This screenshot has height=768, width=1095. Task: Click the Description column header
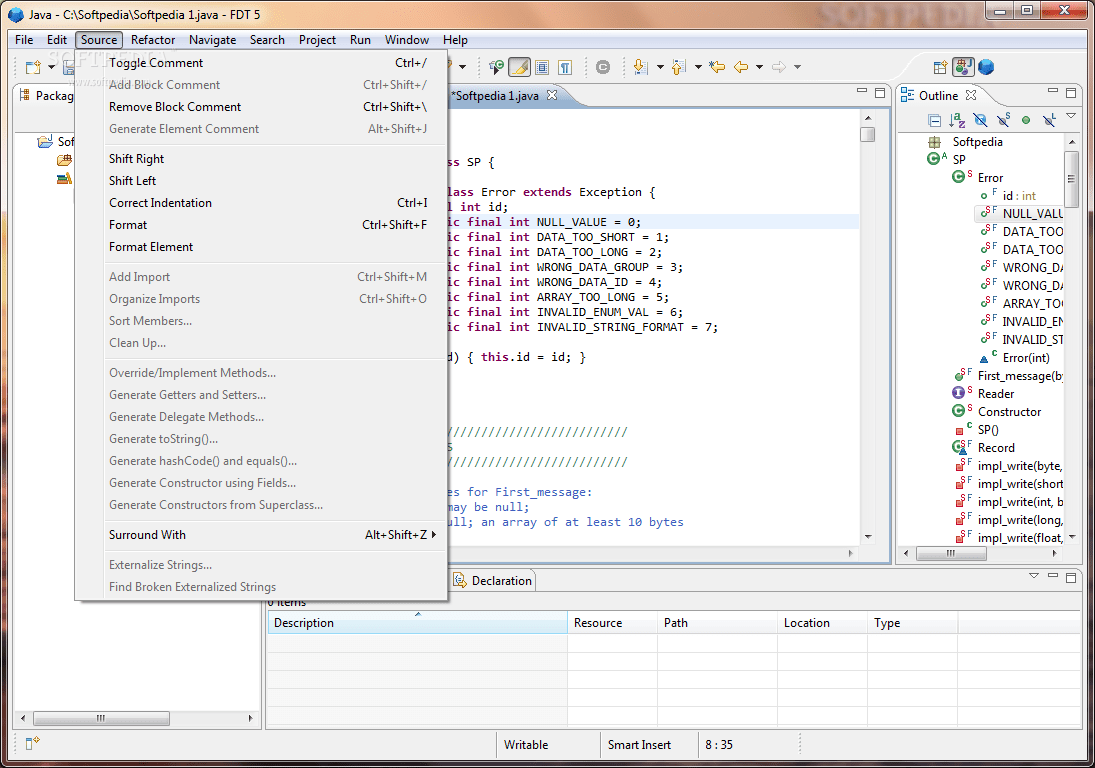pyautogui.click(x=304, y=623)
